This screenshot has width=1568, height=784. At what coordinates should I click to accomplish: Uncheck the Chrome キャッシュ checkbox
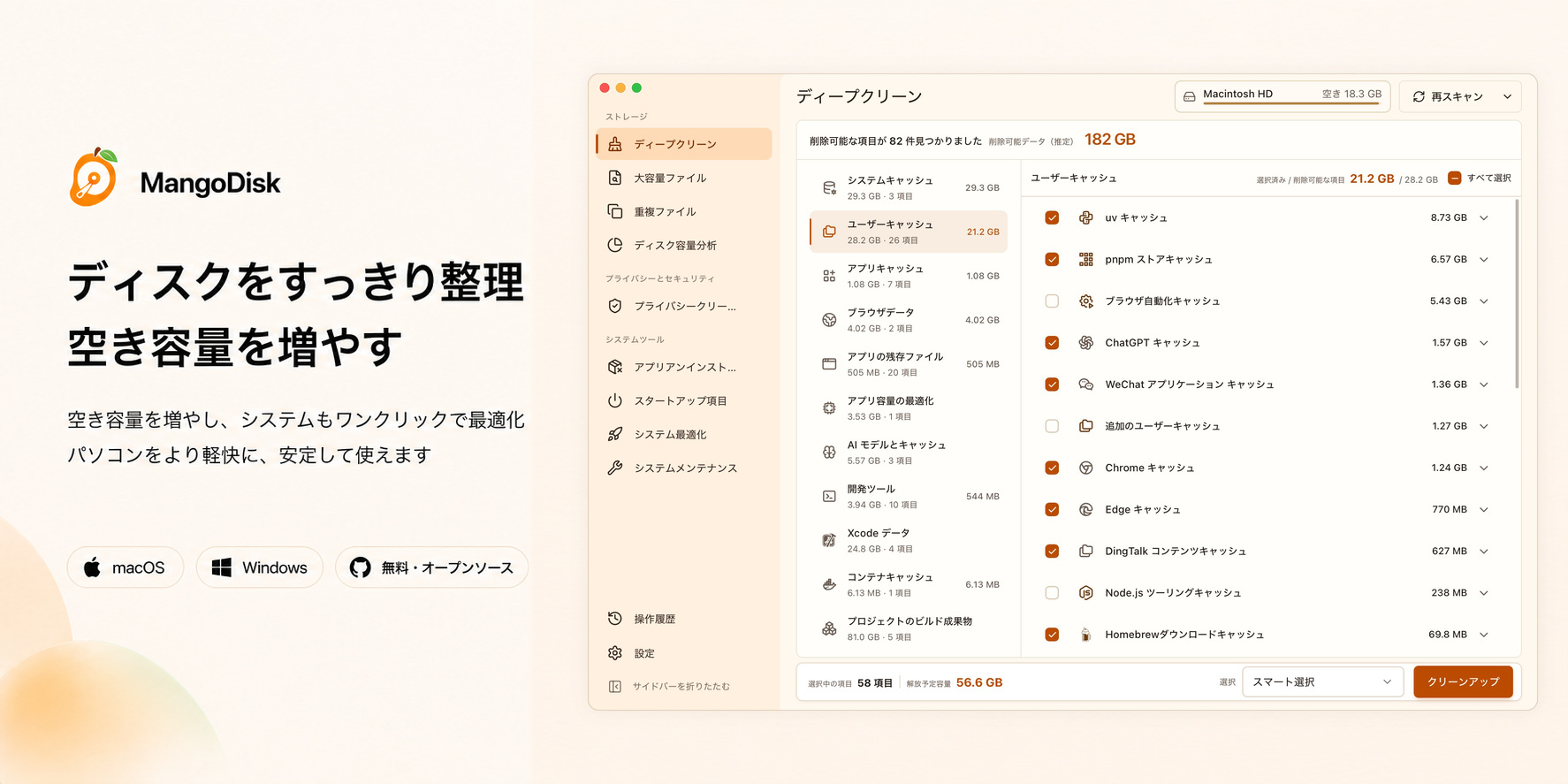pos(1052,468)
